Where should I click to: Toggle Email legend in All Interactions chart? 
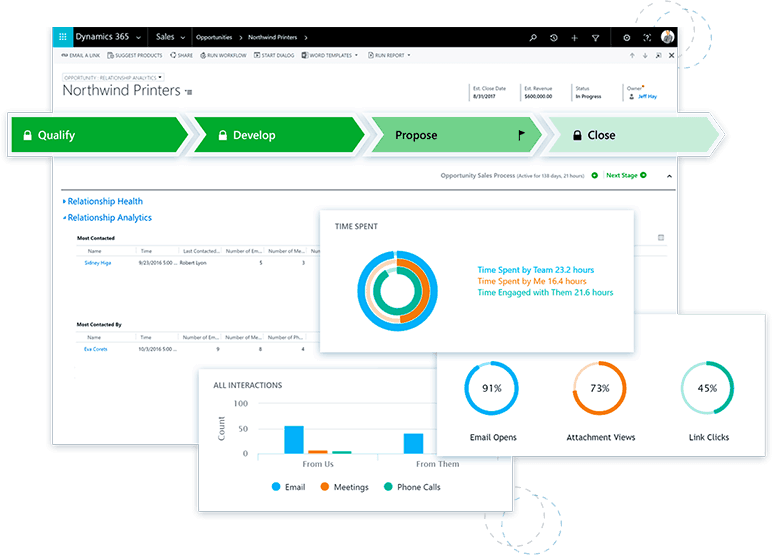(x=289, y=487)
